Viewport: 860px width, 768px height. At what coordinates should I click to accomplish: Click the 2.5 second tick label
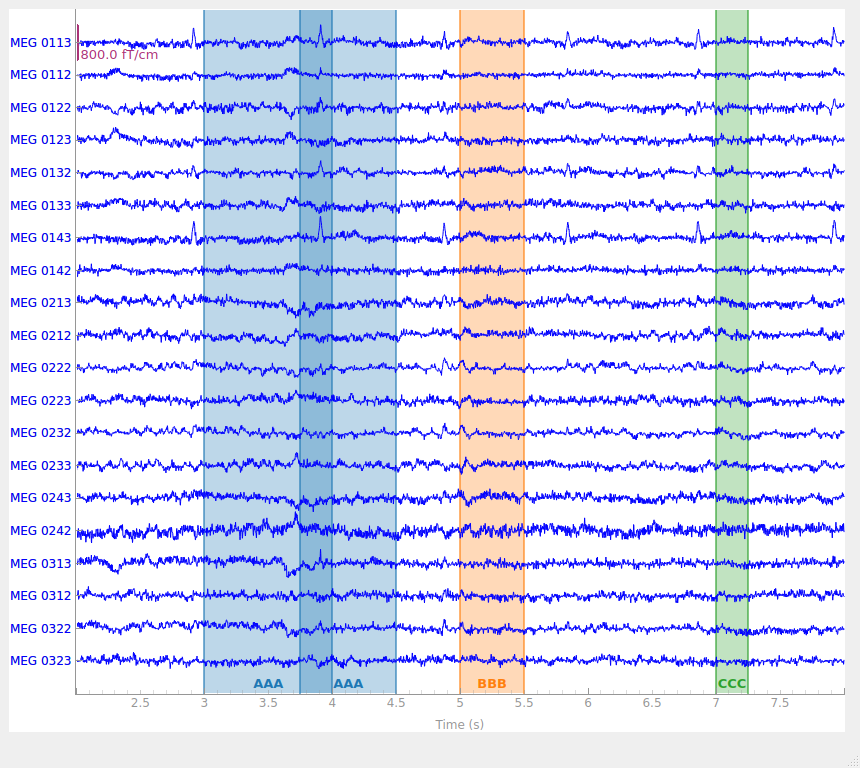click(140, 703)
